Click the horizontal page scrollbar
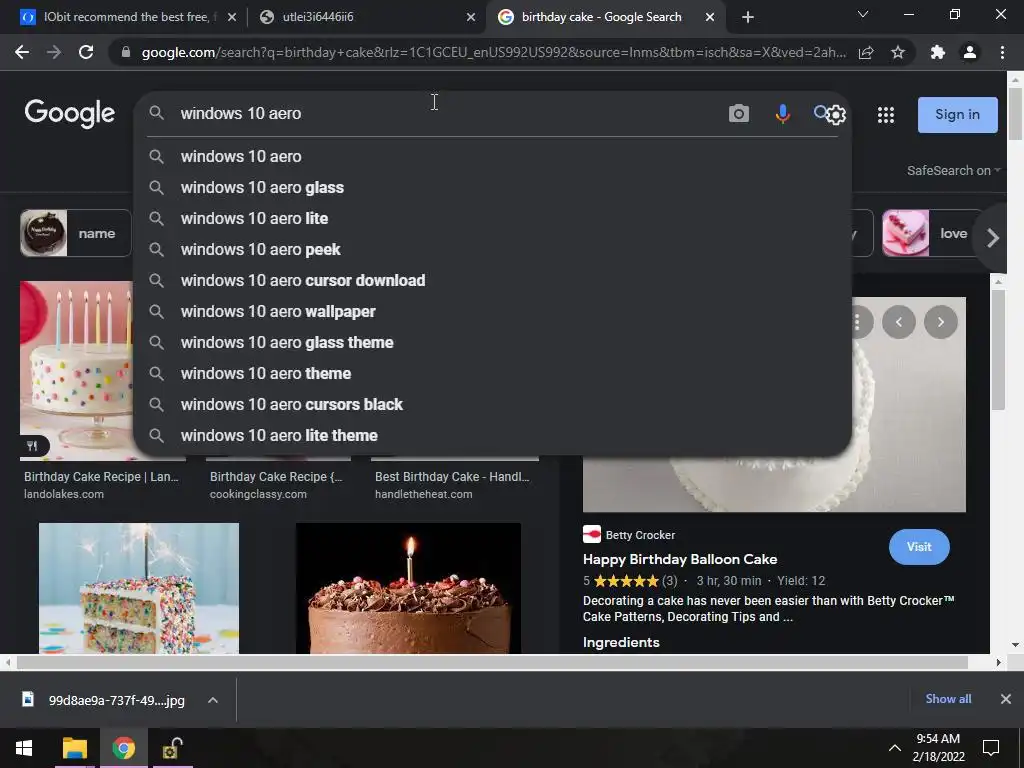The height and width of the screenshot is (768, 1024). [x=492, y=662]
